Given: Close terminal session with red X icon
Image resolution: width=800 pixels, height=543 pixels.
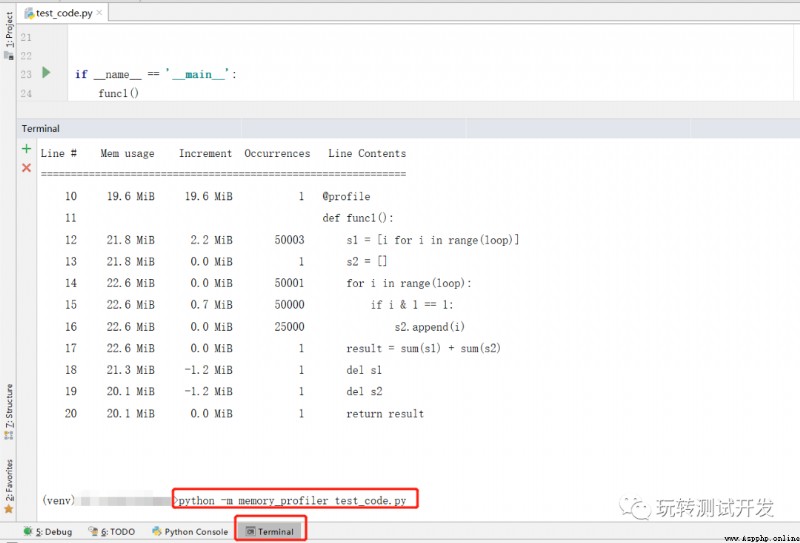Looking at the screenshot, I should tap(27, 168).
